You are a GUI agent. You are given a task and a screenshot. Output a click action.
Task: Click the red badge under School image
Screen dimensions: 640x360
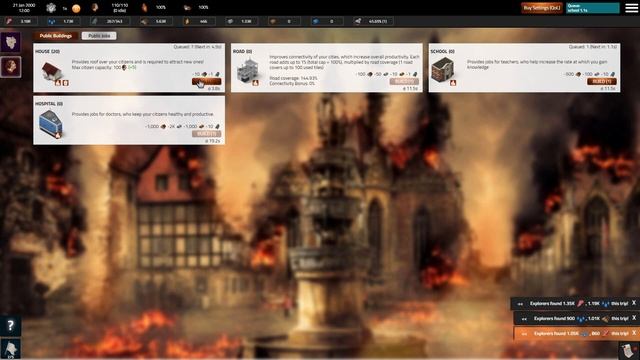pyautogui.click(x=453, y=83)
